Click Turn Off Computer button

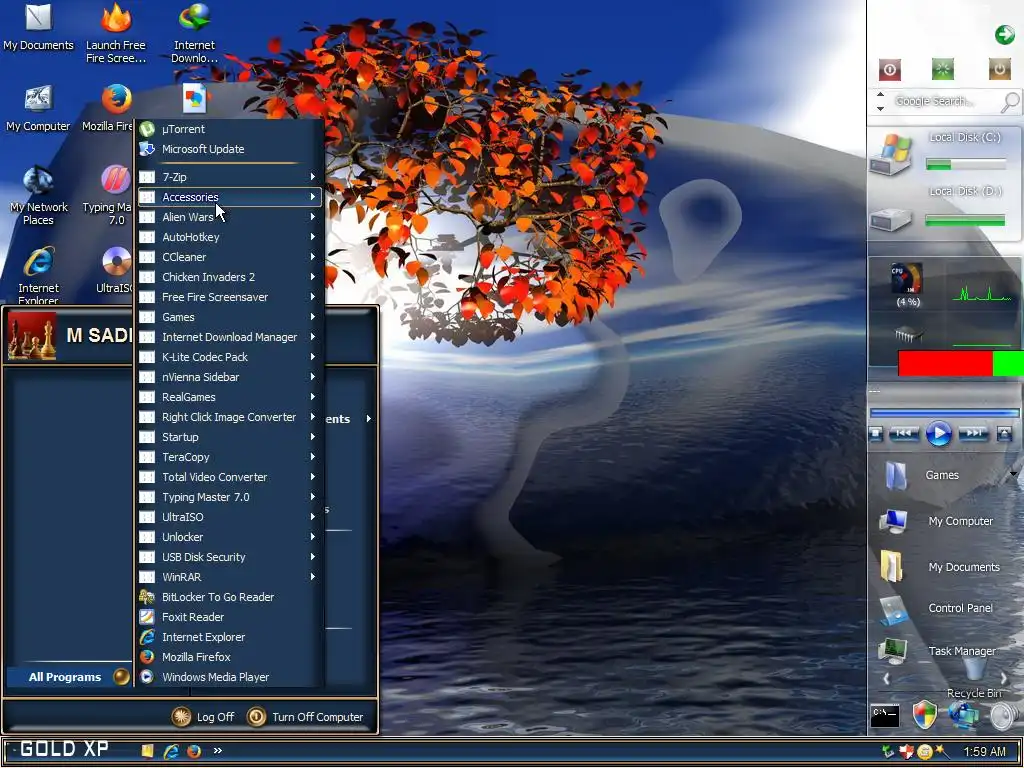[305, 717]
